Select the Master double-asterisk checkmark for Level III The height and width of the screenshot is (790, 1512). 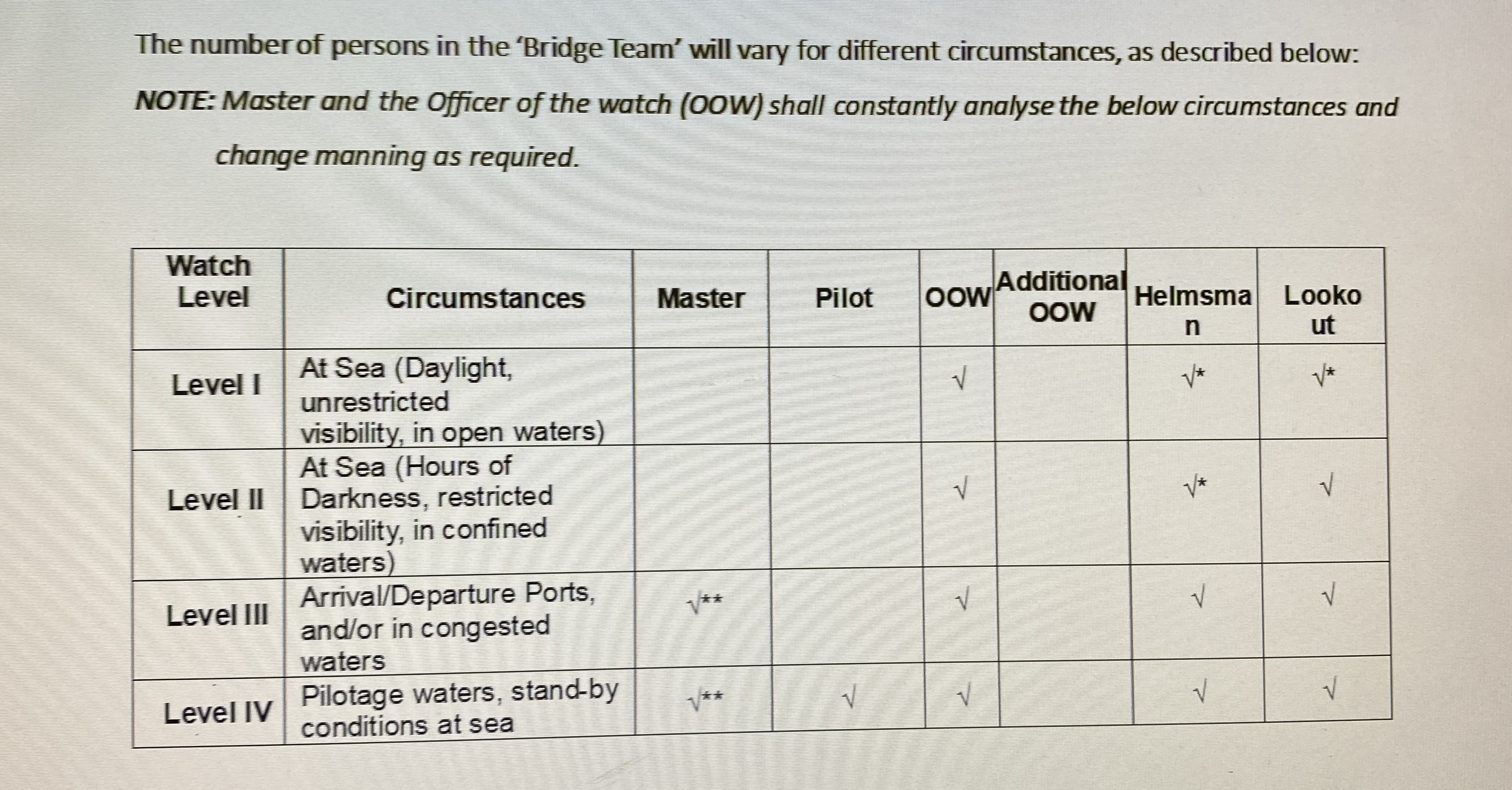705,603
